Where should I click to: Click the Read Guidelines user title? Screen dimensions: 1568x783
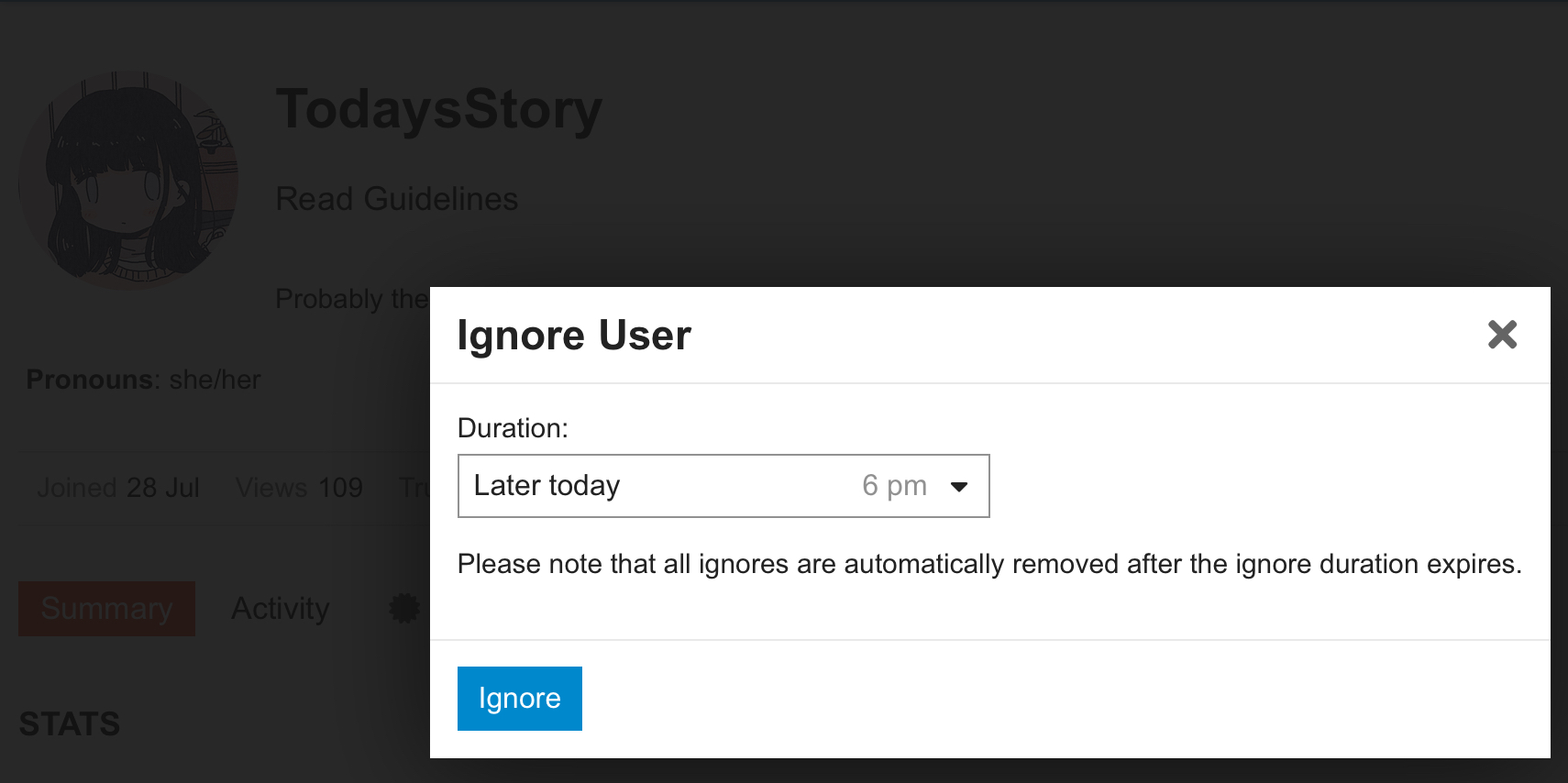397,199
